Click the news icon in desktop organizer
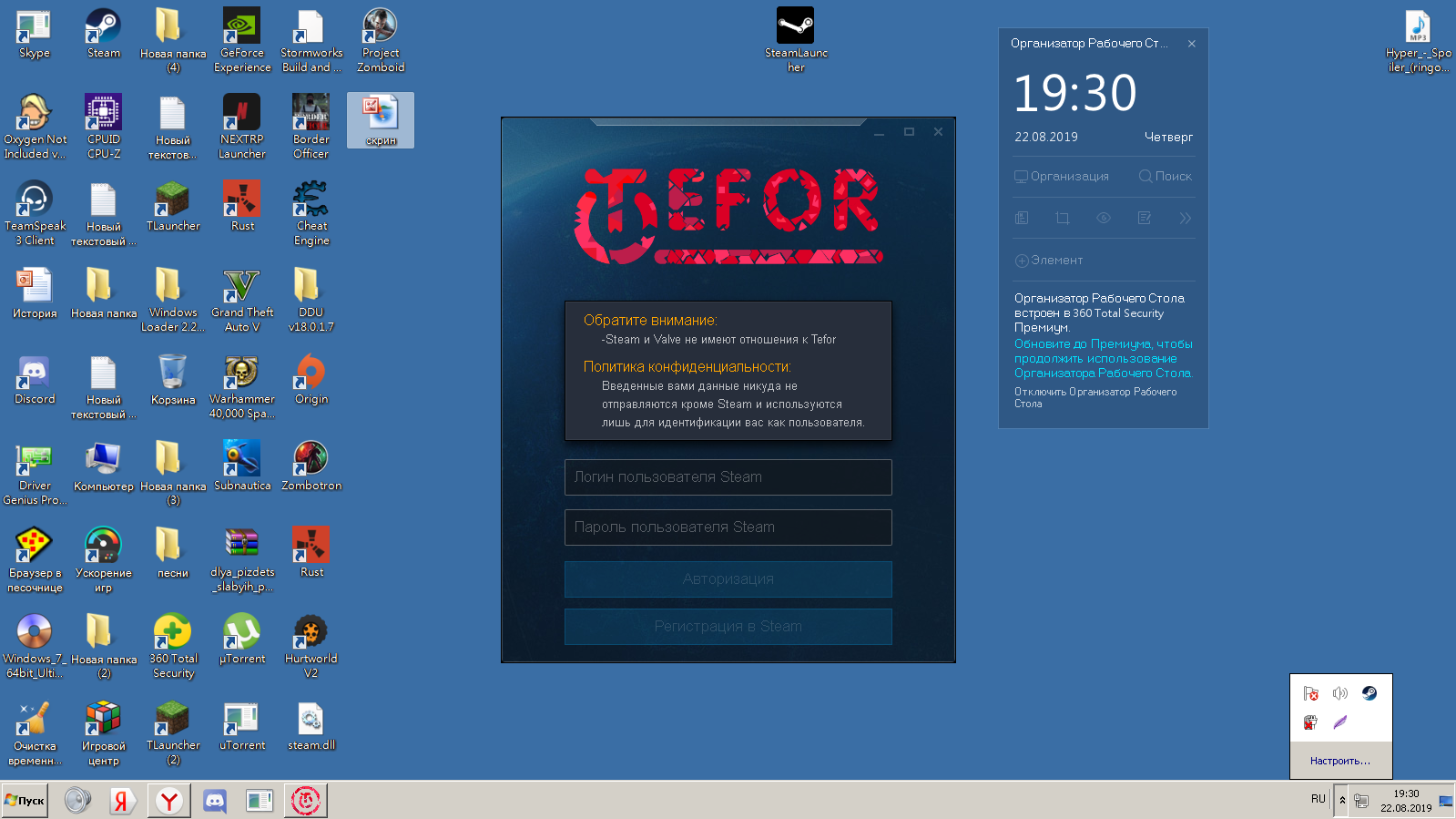This screenshot has width=1456, height=819. pyautogui.click(x=1022, y=218)
